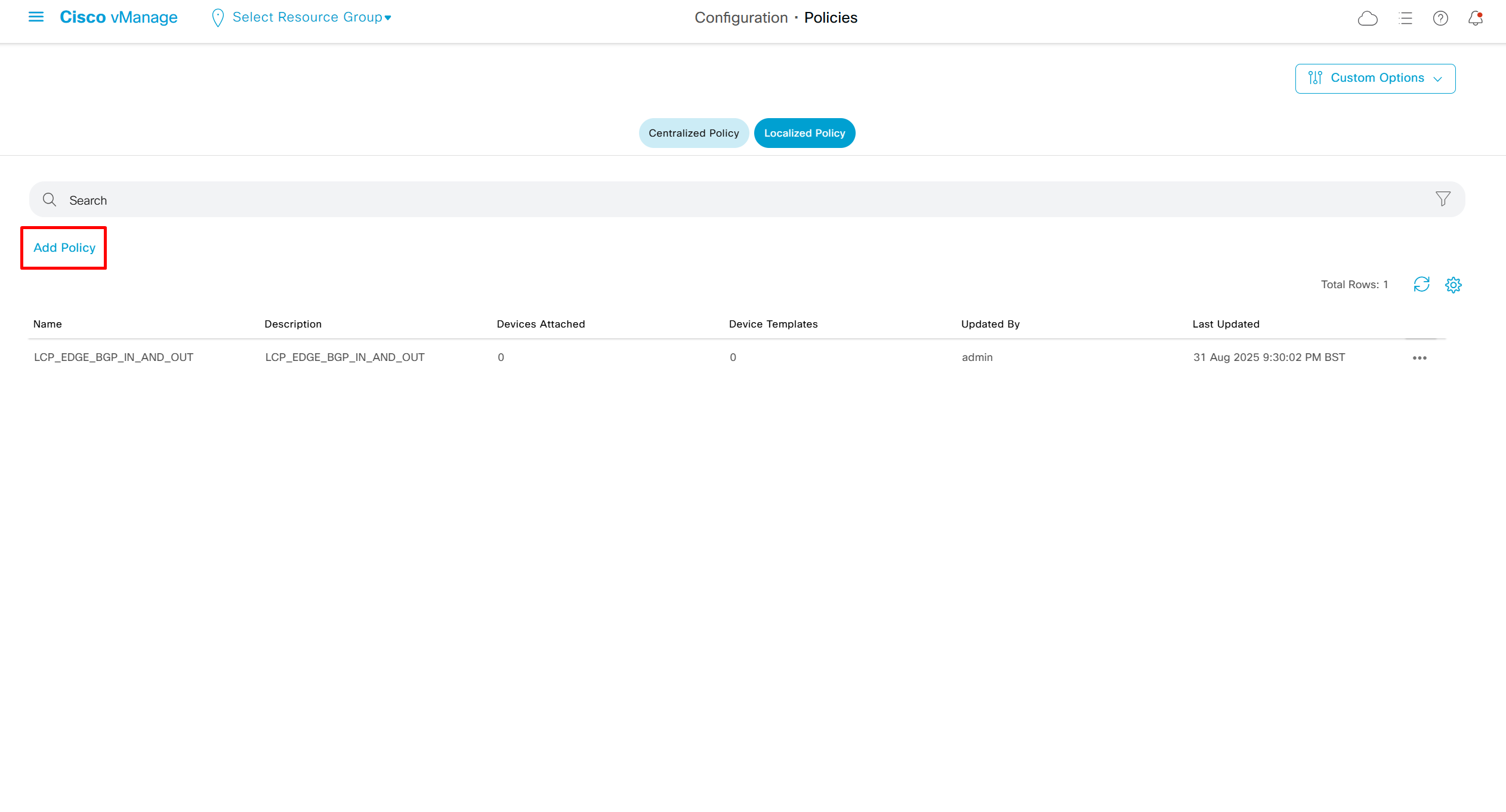Viewport: 1506px width, 812px height.
Task: Click the cloud onRamp icon
Action: 1367,18
